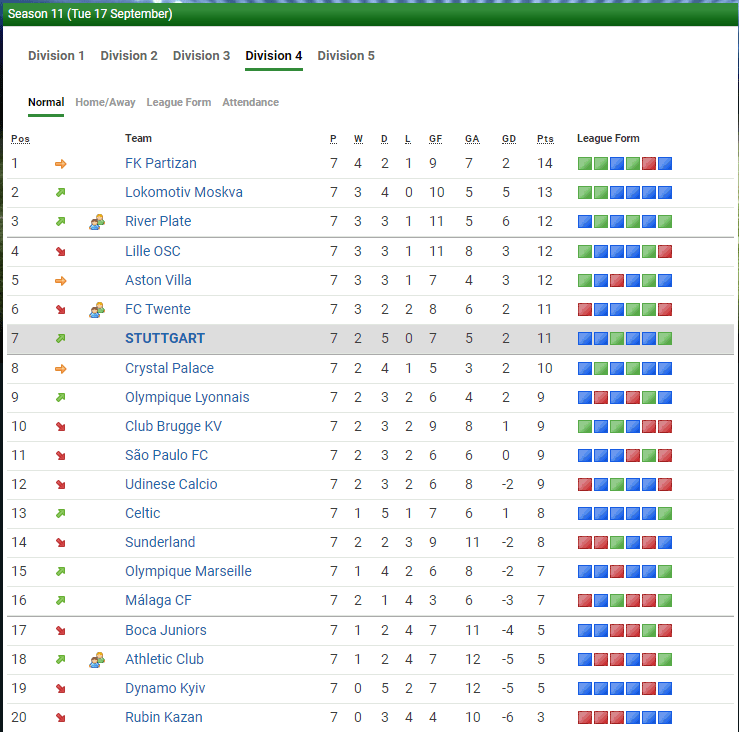739x732 pixels.
Task: Open the Olympique Lyonnais team page
Action: (x=187, y=397)
